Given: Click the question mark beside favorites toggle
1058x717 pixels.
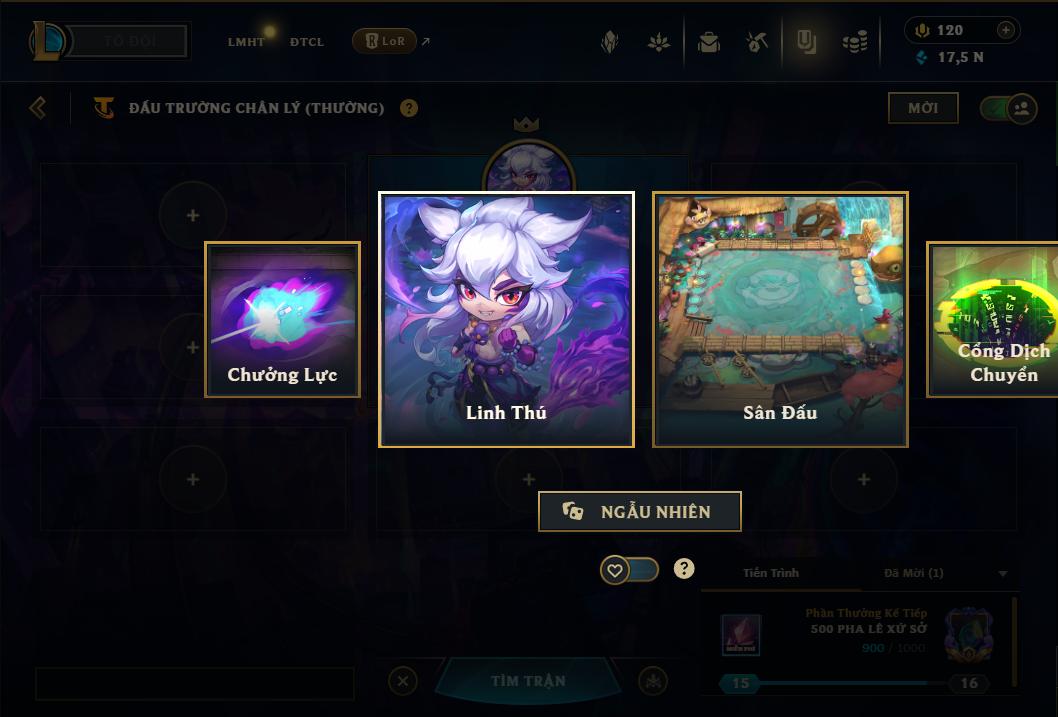Looking at the screenshot, I should click(x=684, y=569).
